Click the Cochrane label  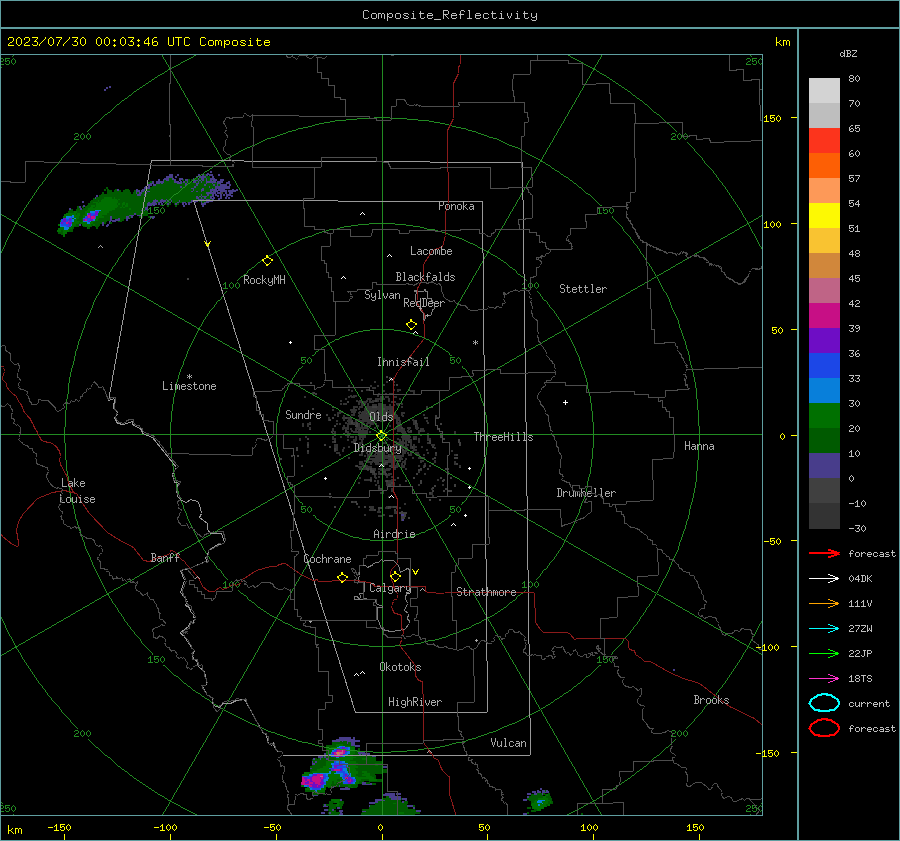pos(327,559)
